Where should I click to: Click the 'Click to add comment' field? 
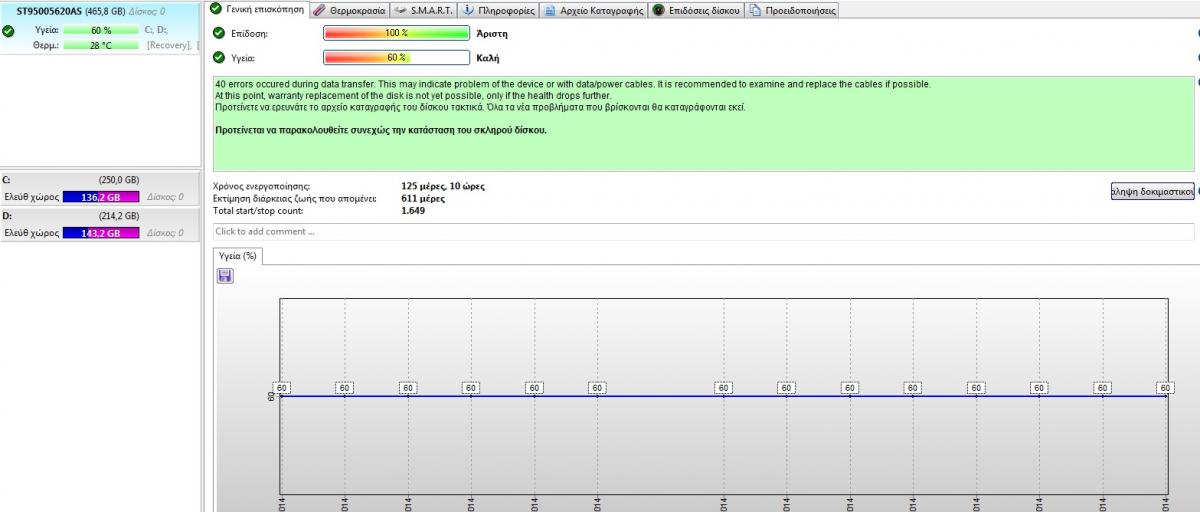(x=703, y=232)
